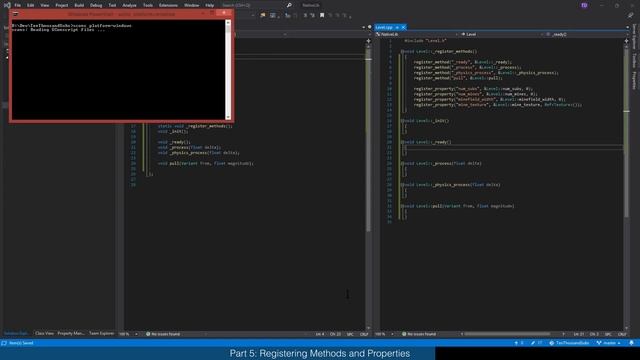This screenshot has width=640, height=360.
Task: Collapse the Level::pull function
Action: tap(402, 206)
